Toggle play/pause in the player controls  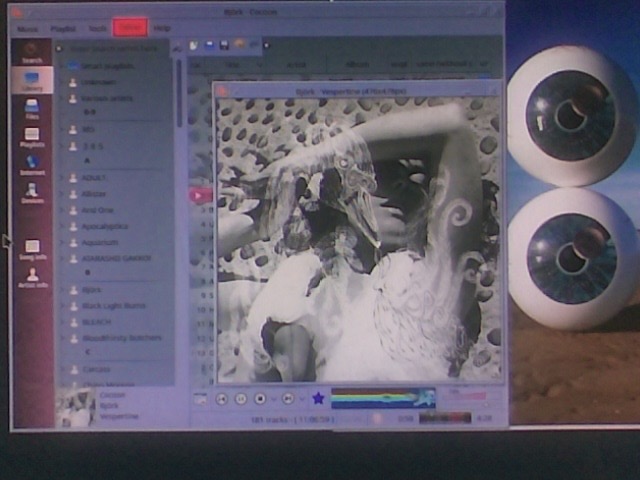241,398
